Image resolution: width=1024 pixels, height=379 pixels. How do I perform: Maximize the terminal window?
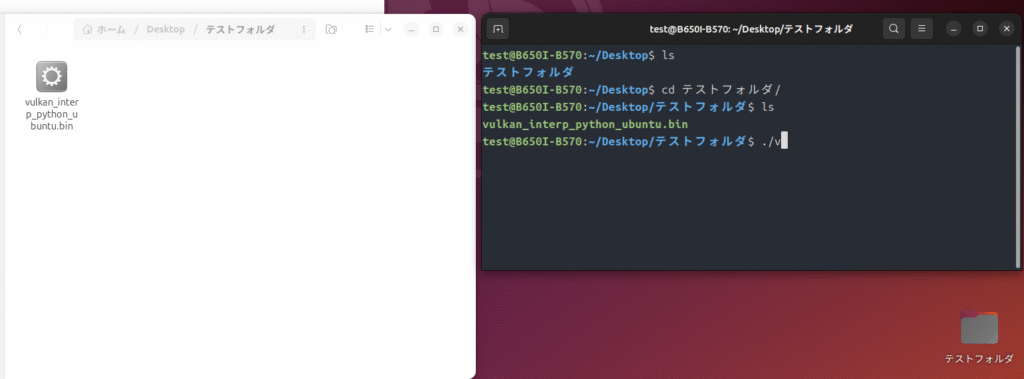(x=980, y=29)
